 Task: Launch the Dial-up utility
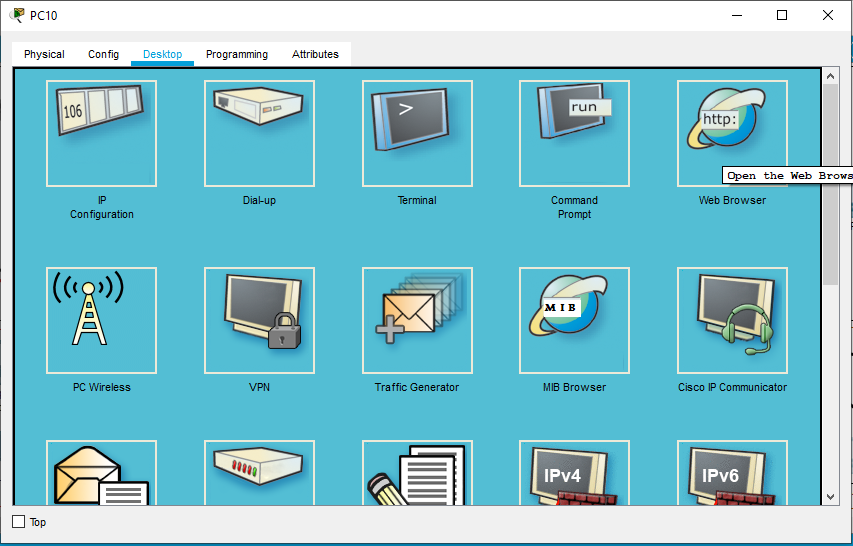click(259, 133)
